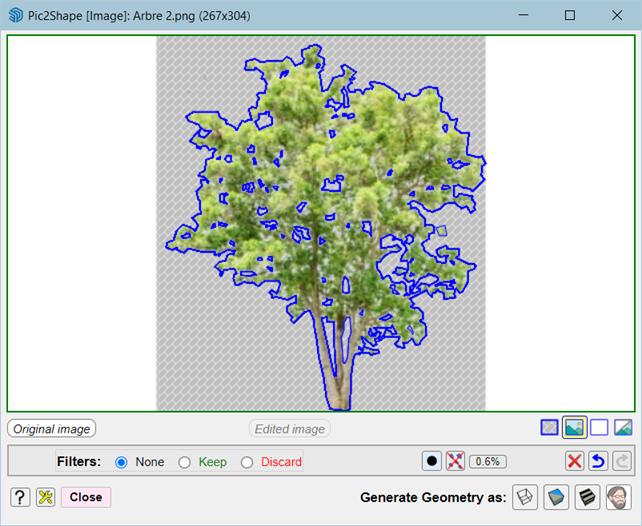642x526 pixels.
Task: Click the Original image button
Action: pos(52,429)
